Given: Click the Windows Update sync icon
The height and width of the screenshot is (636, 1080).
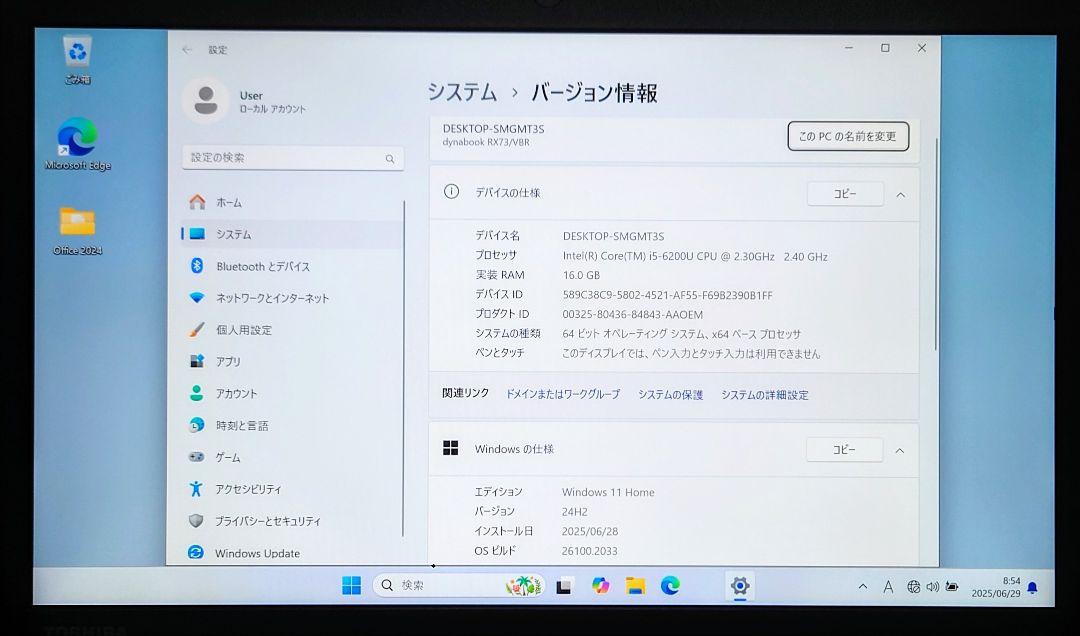Looking at the screenshot, I should 196,553.
